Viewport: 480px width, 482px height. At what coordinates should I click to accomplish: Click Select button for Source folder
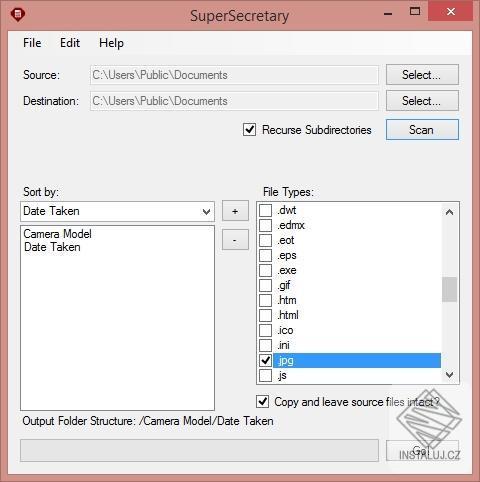422,75
